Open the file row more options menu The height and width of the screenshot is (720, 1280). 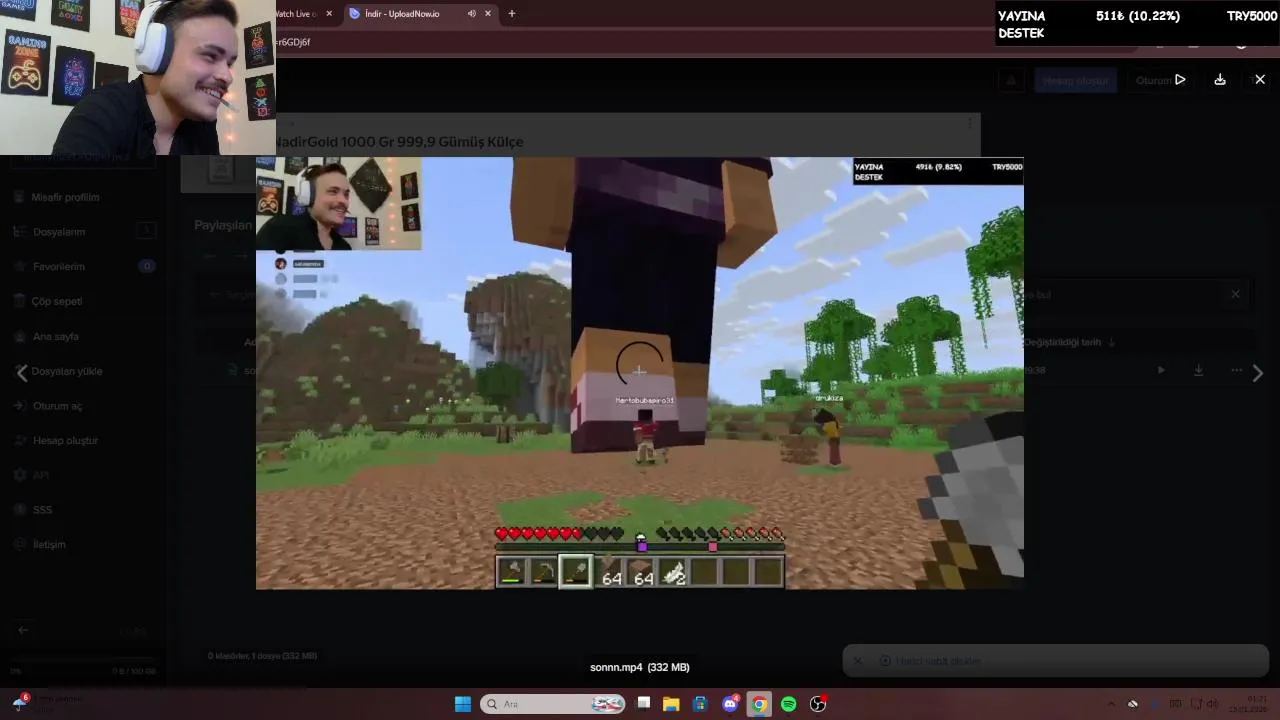[1237, 370]
